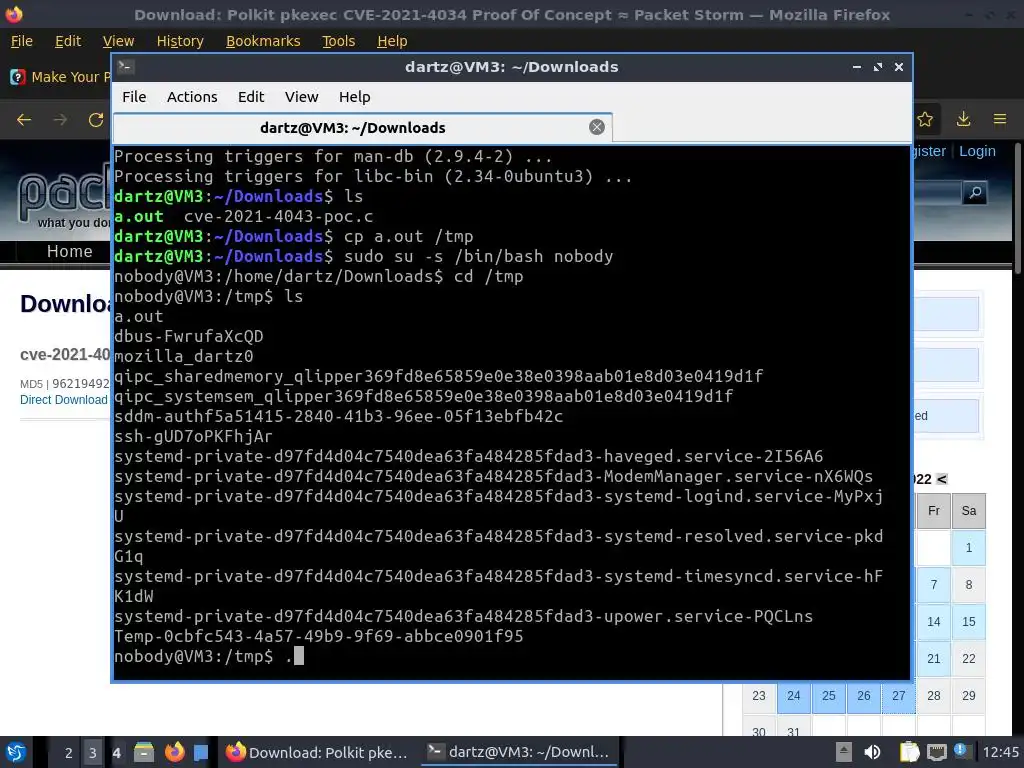The width and height of the screenshot is (1024, 768).
Task: Click the network monitor tray icon
Action: click(936, 752)
